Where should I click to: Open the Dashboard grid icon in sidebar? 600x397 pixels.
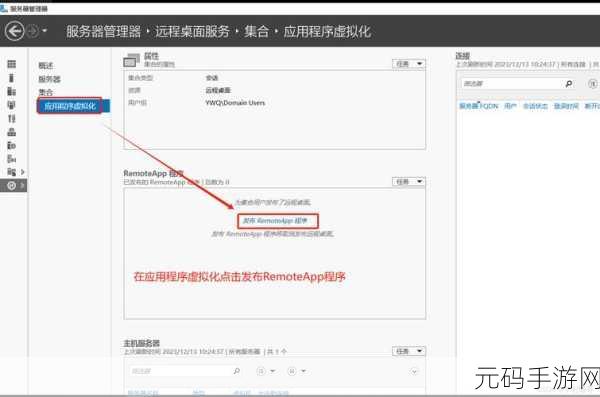pyautogui.click(x=11, y=64)
